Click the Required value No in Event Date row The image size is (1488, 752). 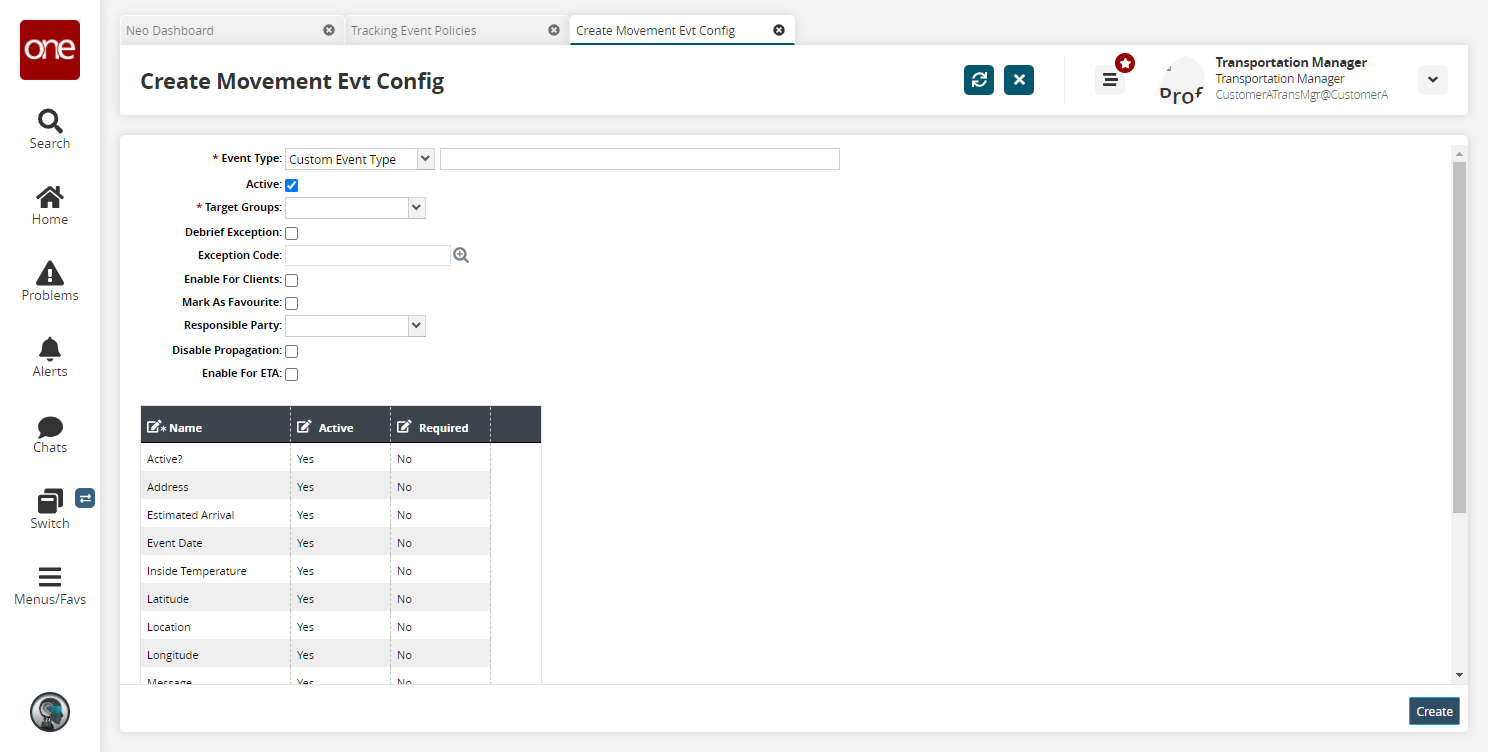coord(404,543)
